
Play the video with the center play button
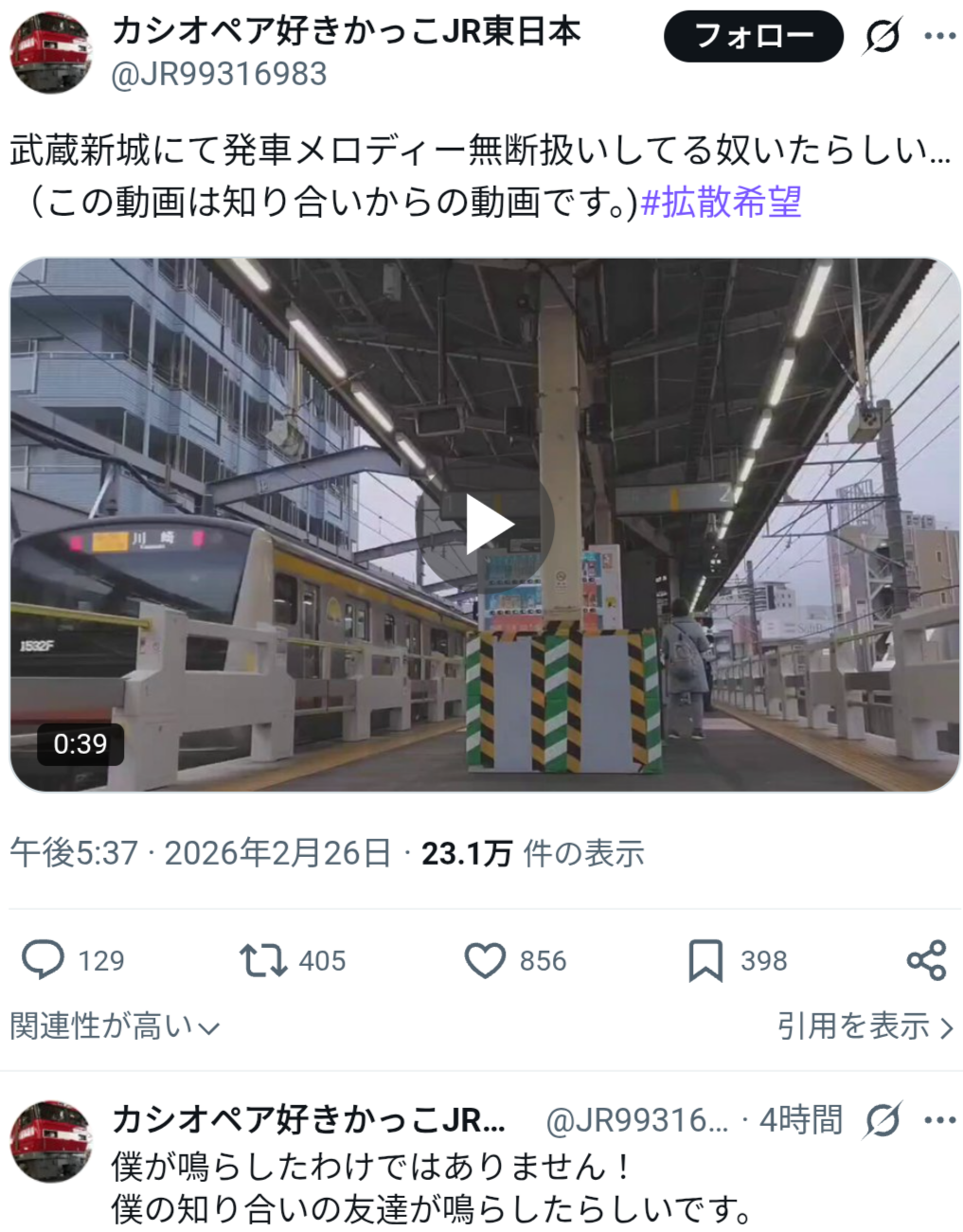pyautogui.click(x=487, y=525)
